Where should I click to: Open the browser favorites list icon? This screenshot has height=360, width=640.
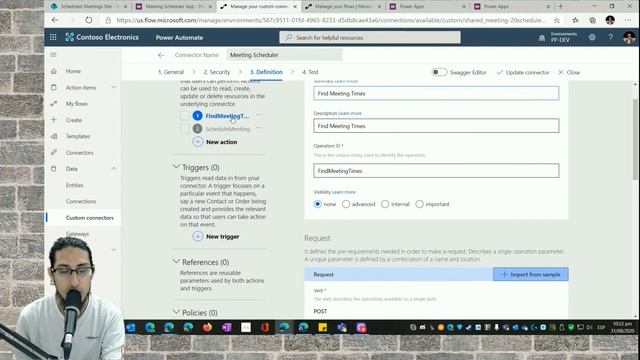click(575, 20)
